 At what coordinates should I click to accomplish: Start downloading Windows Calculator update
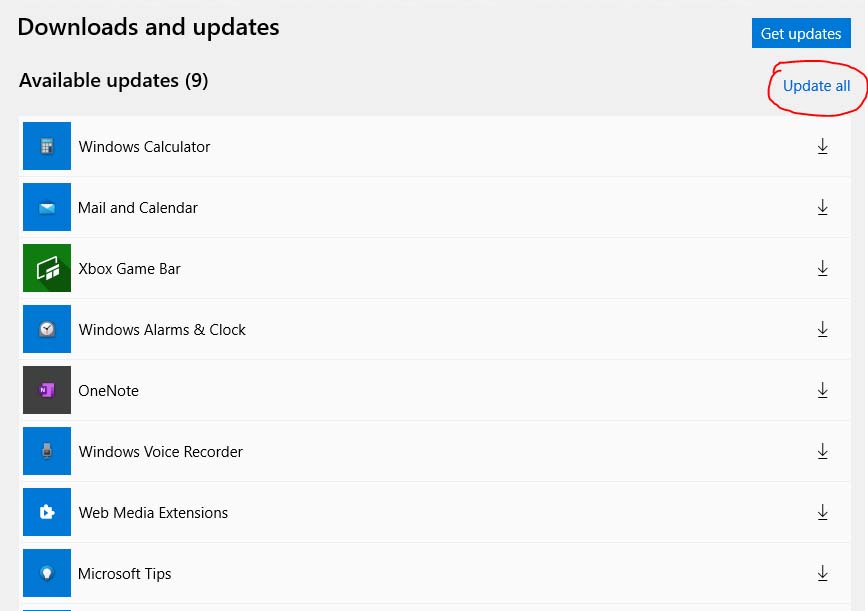point(822,146)
